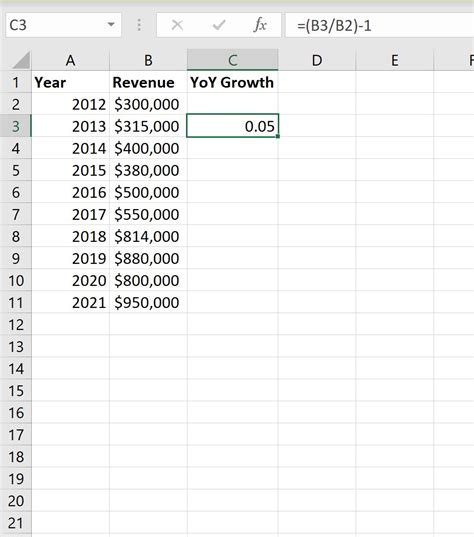Select column B header
474x537 pixels.
coord(148,60)
